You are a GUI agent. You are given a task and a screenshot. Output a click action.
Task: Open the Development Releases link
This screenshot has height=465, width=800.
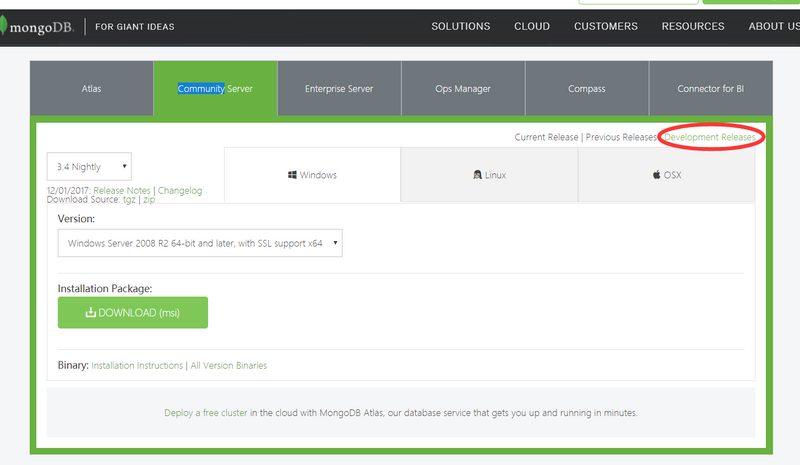tap(710, 137)
